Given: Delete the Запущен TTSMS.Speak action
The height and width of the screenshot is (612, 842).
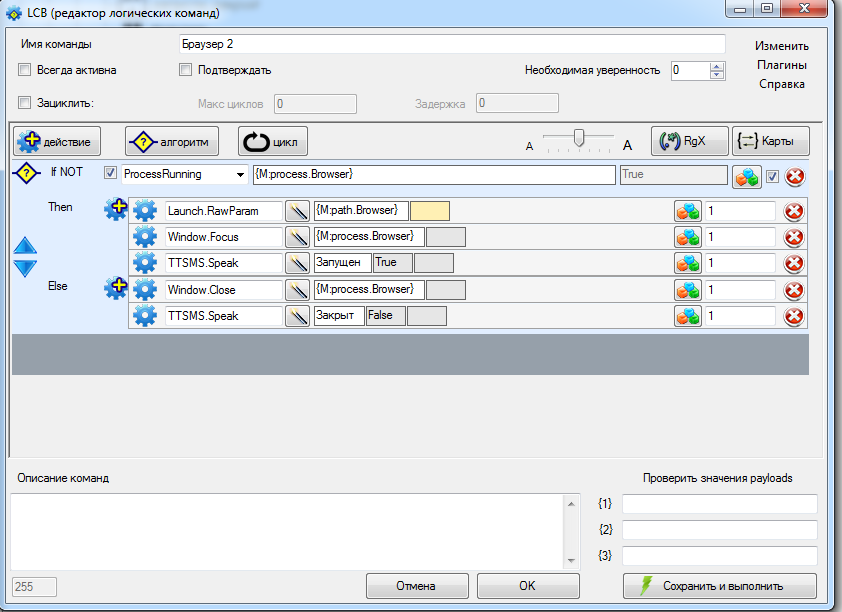Looking at the screenshot, I should pyautogui.click(x=794, y=263).
